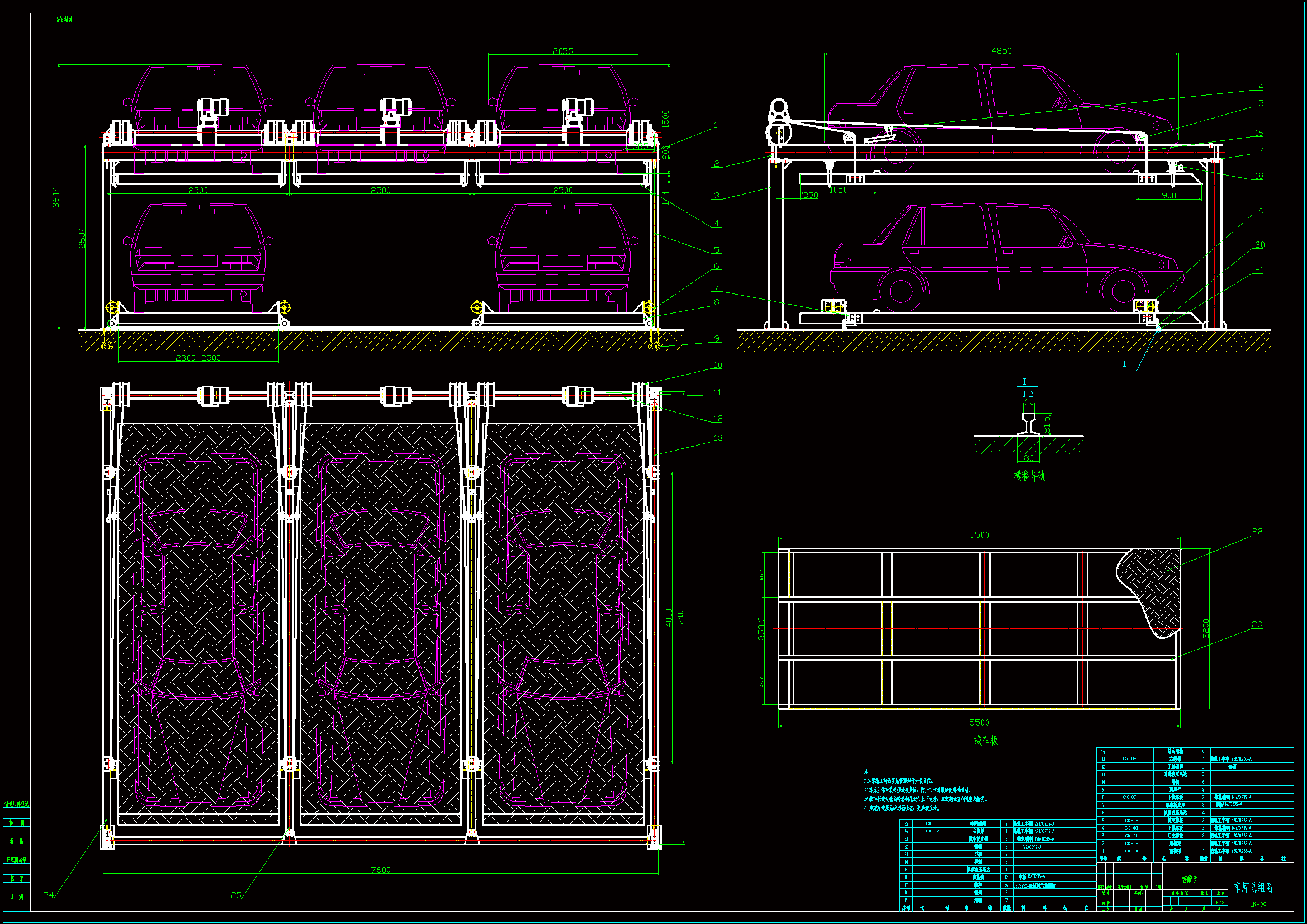Click the detail marker I near the ground rail
1307x924 pixels.
click(x=1124, y=363)
